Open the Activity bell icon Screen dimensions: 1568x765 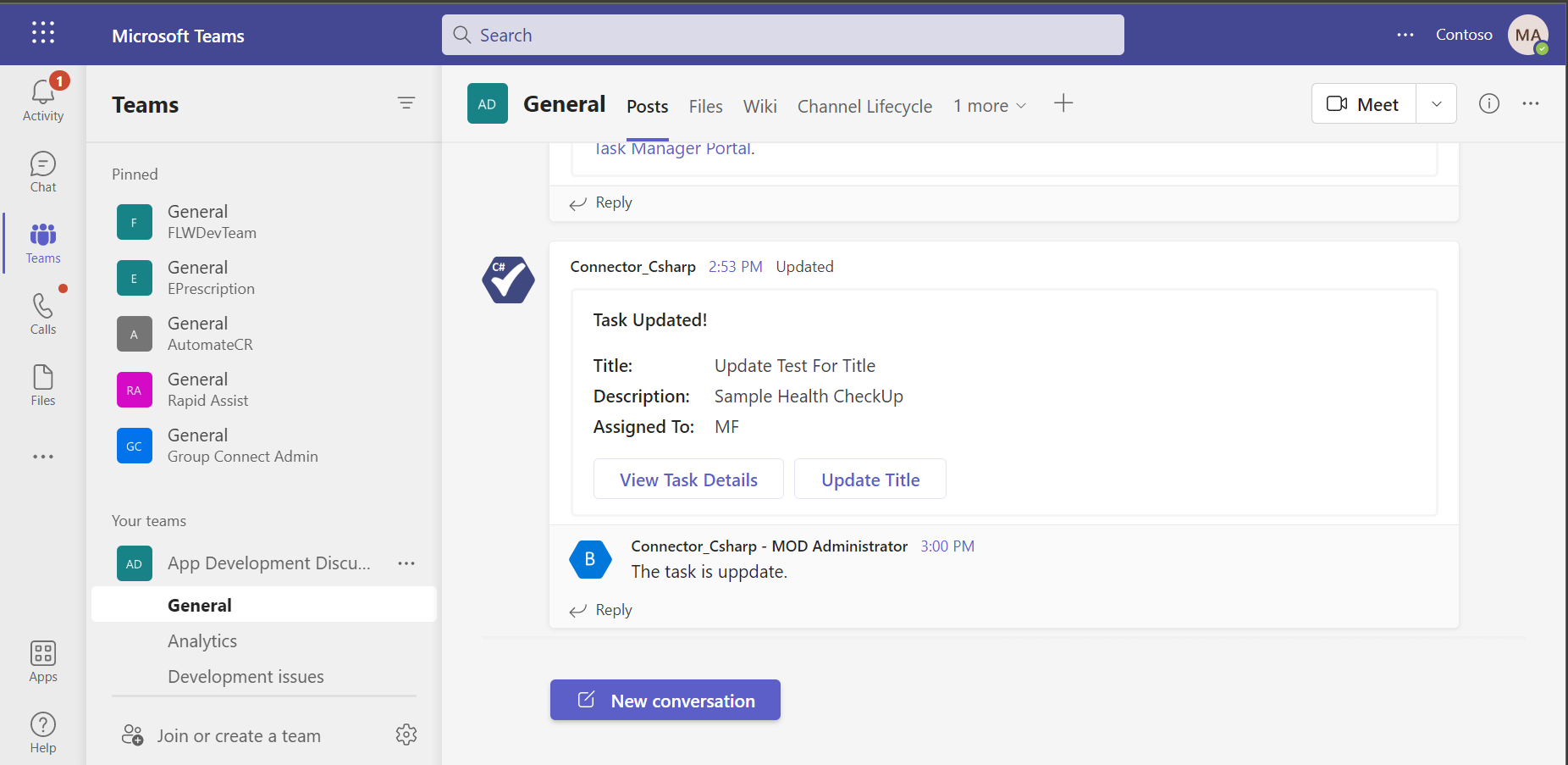pos(43,92)
